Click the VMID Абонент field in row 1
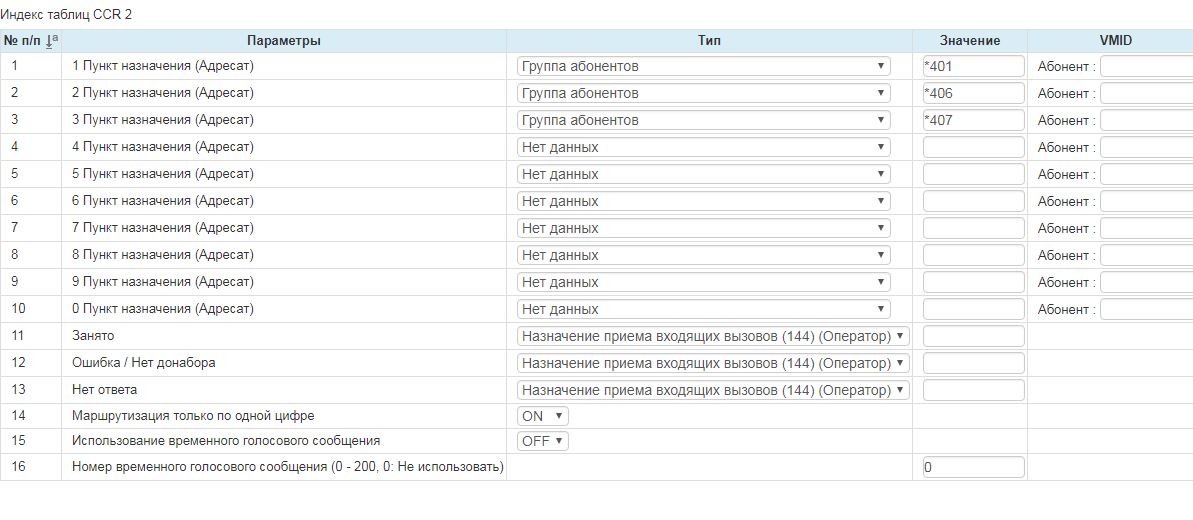This screenshot has width=1193, height=520. [1146, 66]
